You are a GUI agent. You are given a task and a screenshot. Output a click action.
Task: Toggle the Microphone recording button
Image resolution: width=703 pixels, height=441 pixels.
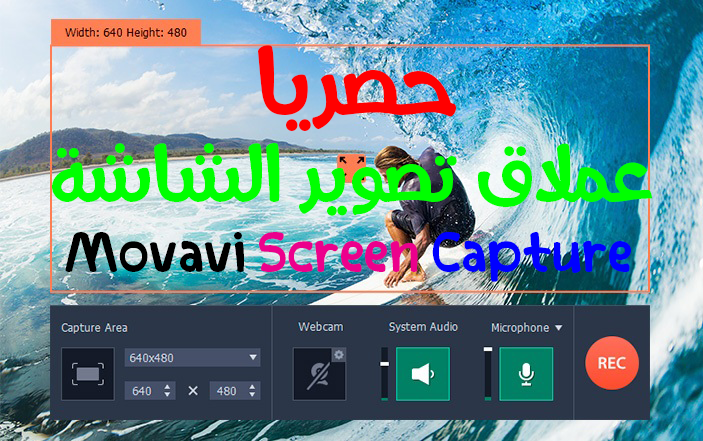coord(526,374)
